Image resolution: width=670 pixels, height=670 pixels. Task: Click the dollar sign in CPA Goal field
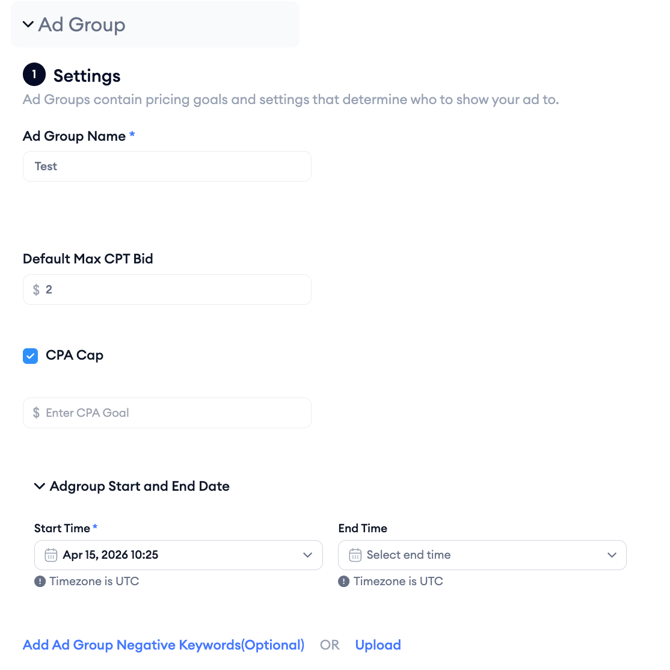(36, 413)
